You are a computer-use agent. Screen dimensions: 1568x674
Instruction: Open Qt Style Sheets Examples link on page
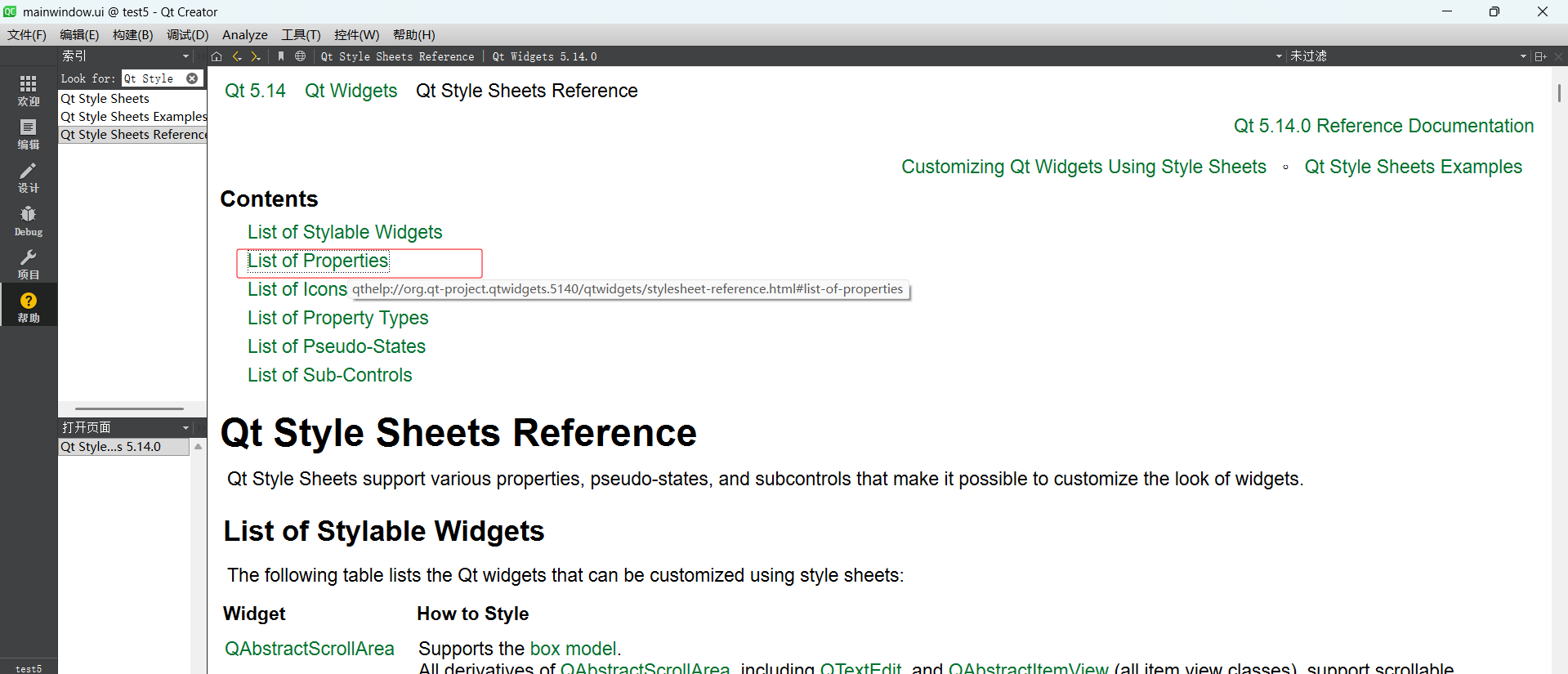(x=1413, y=167)
